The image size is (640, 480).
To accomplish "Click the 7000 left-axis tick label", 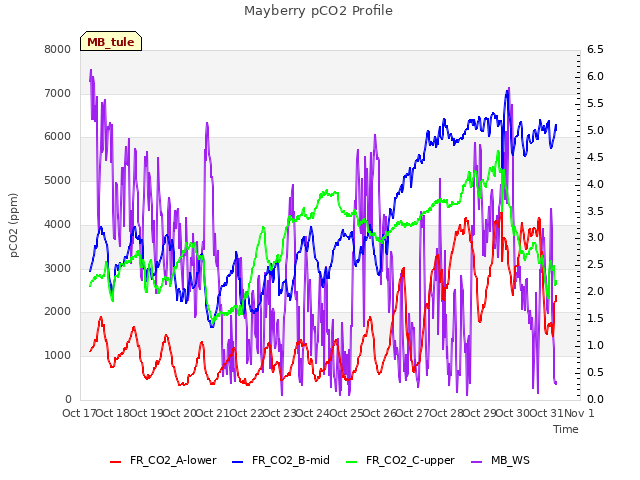I will 58,93.
